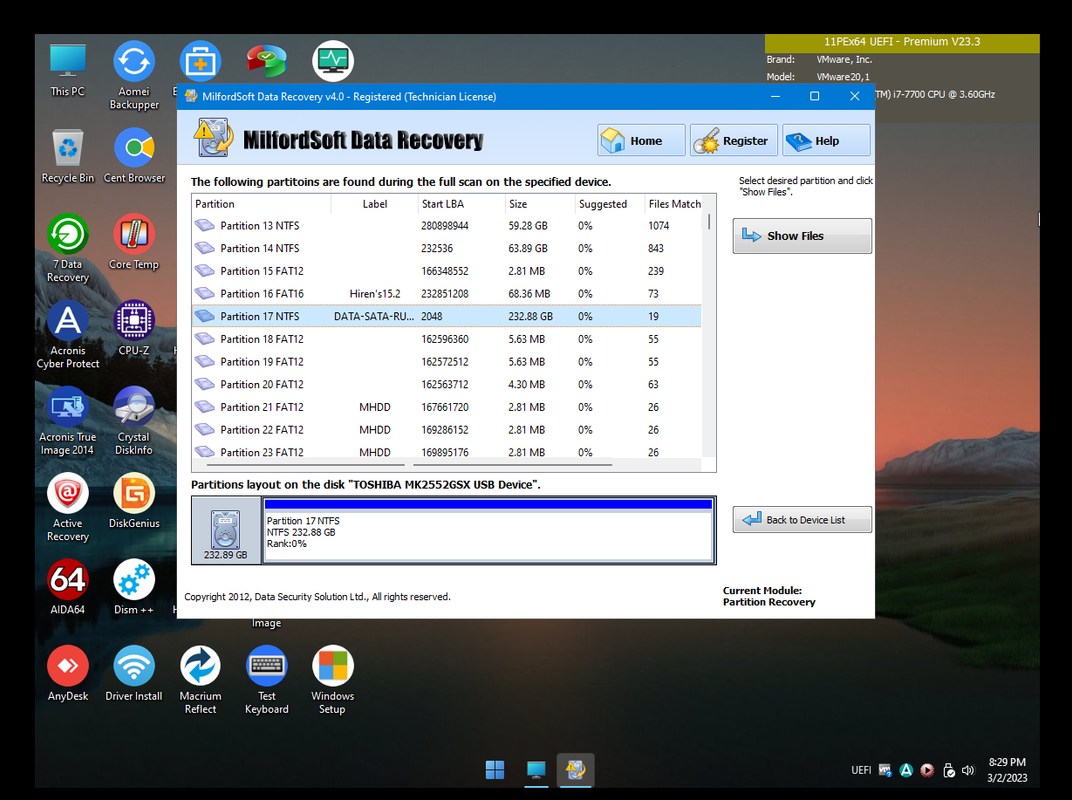Open the monitor icon on the taskbar
The image size is (1072, 800).
[x=536, y=770]
